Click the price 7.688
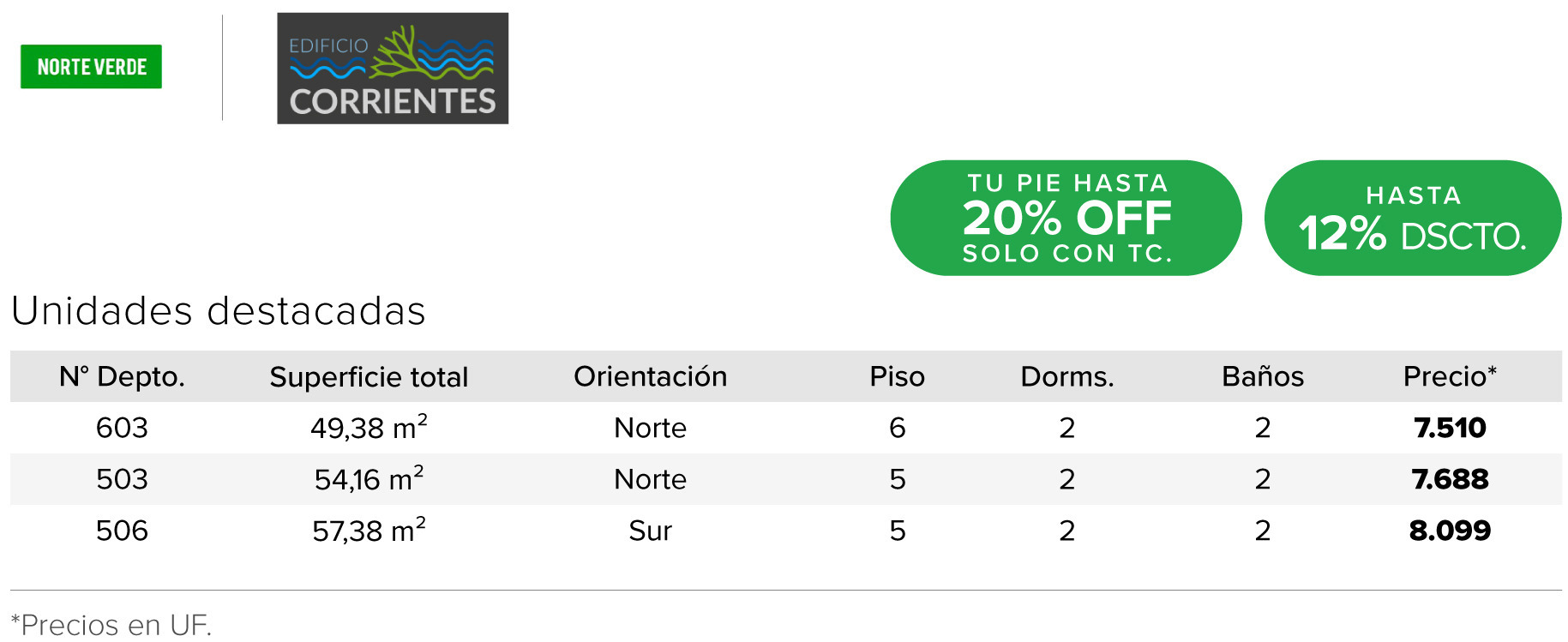The height and width of the screenshot is (642, 1568). pyautogui.click(x=1450, y=479)
